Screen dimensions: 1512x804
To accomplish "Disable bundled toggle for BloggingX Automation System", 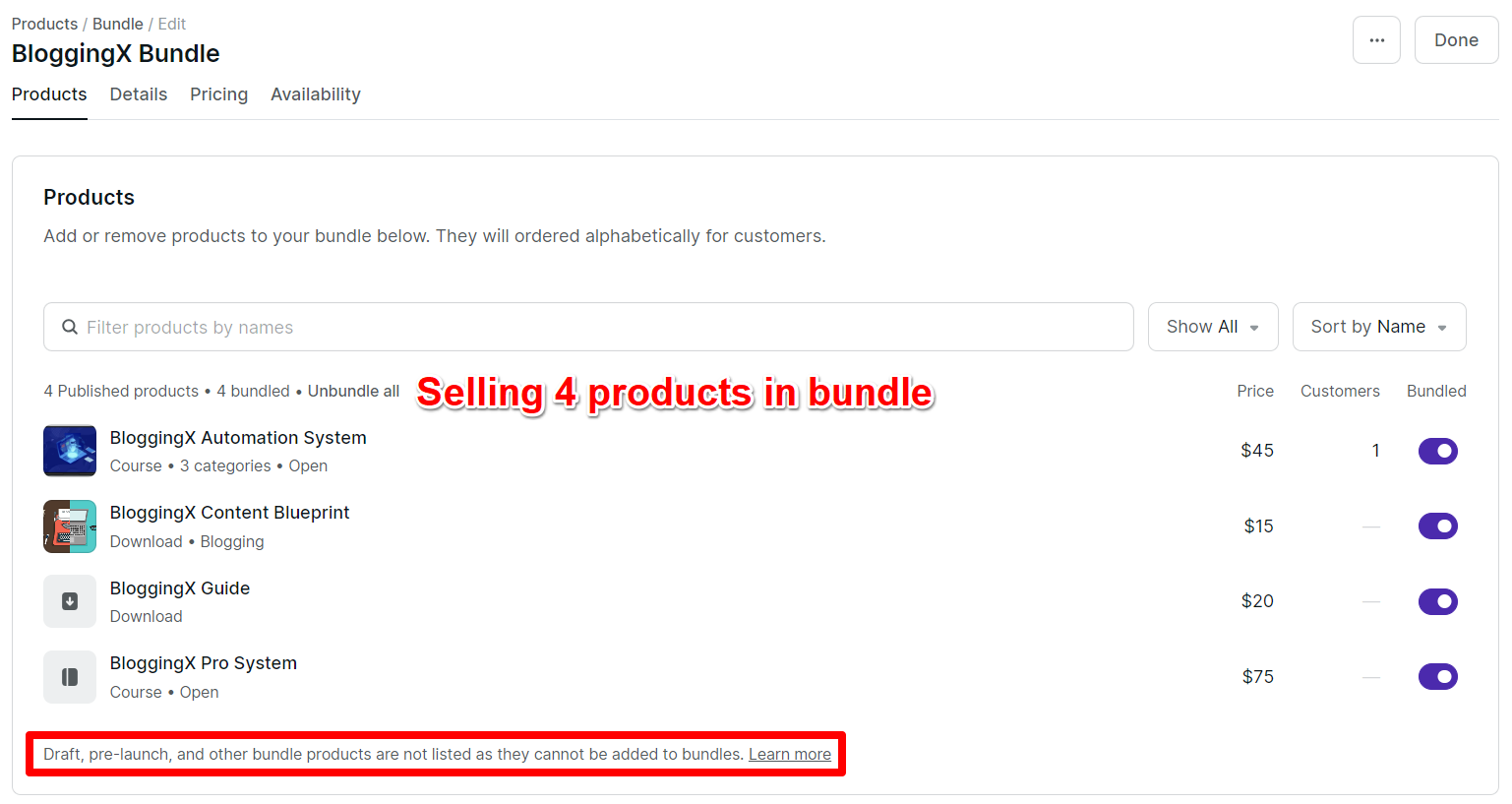I will pyautogui.click(x=1438, y=451).
